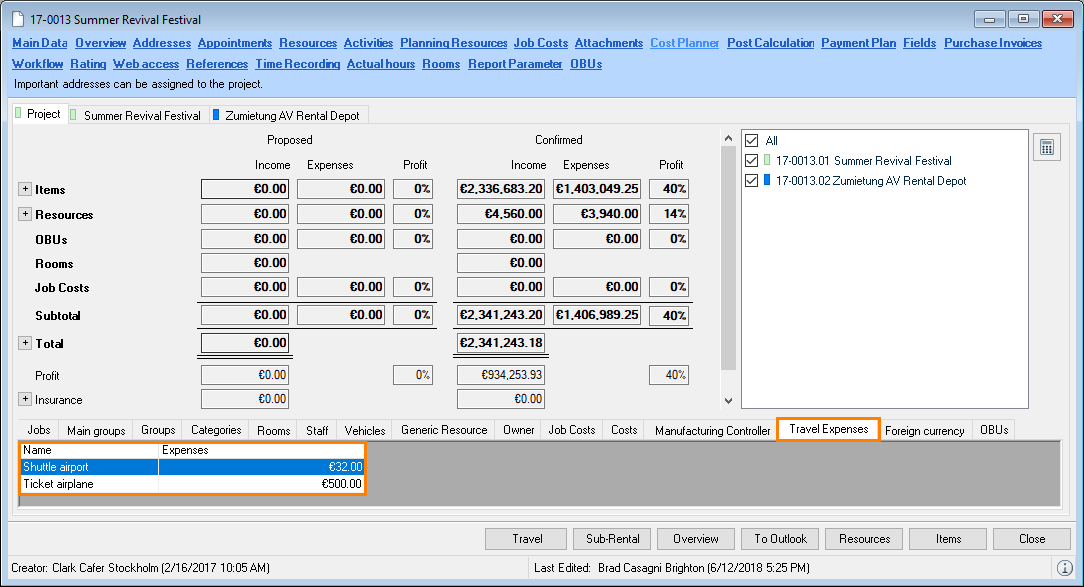Expand the Items row
Screen dimensions: 1084x587
click(x=25, y=189)
